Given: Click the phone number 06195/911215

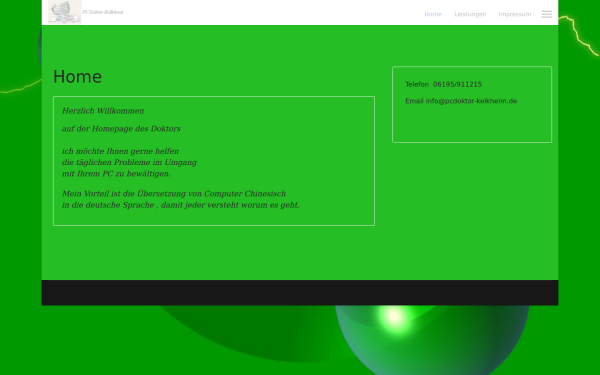Looking at the screenshot, I should click(457, 84).
